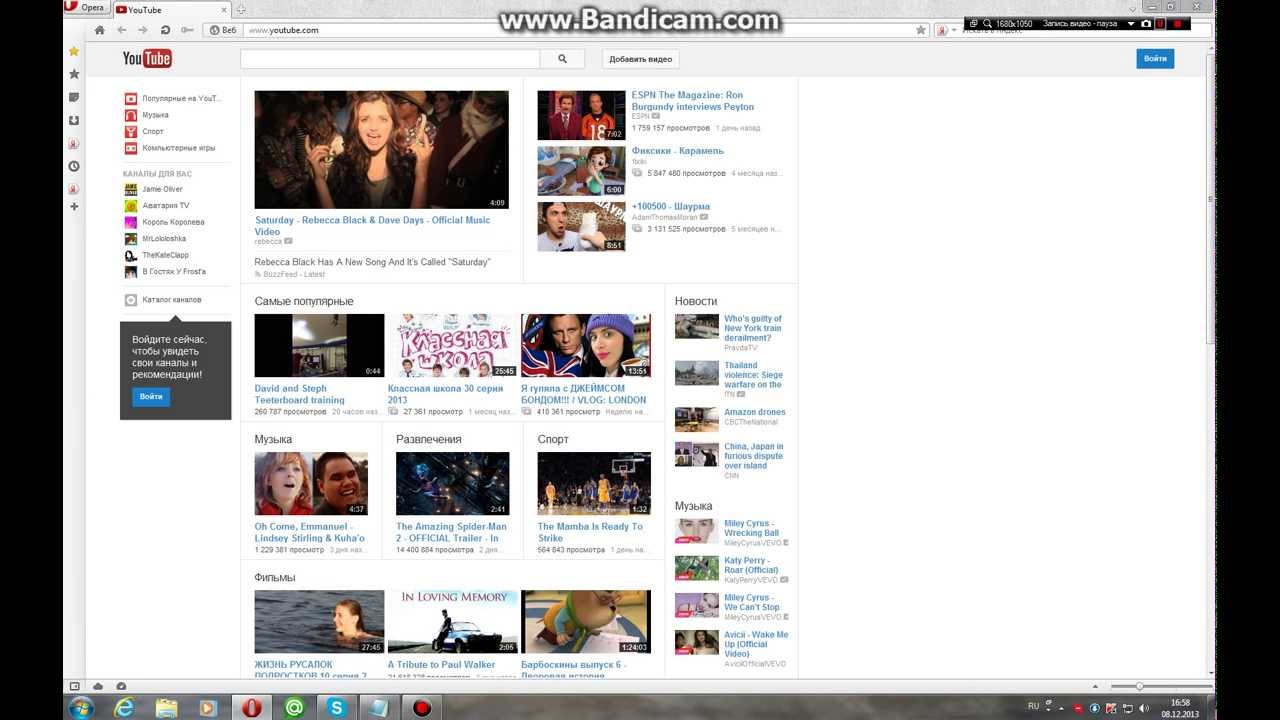Click the Opera menu button
1280x720 pixels.
pyautogui.click(x=86, y=8)
